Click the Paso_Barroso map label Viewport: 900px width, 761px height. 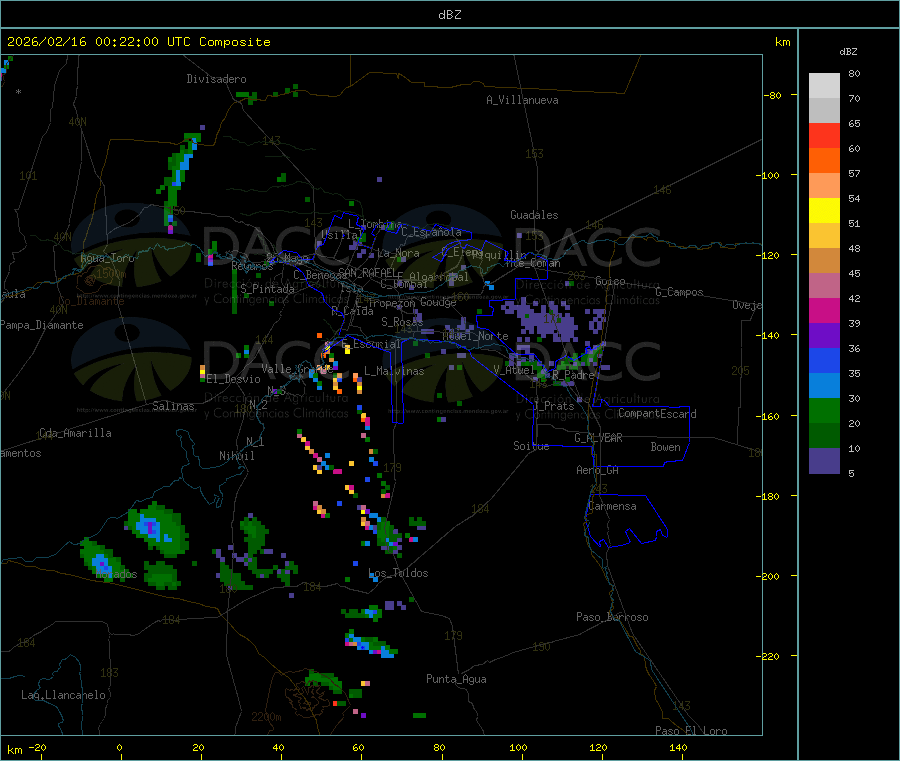(612, 617)
